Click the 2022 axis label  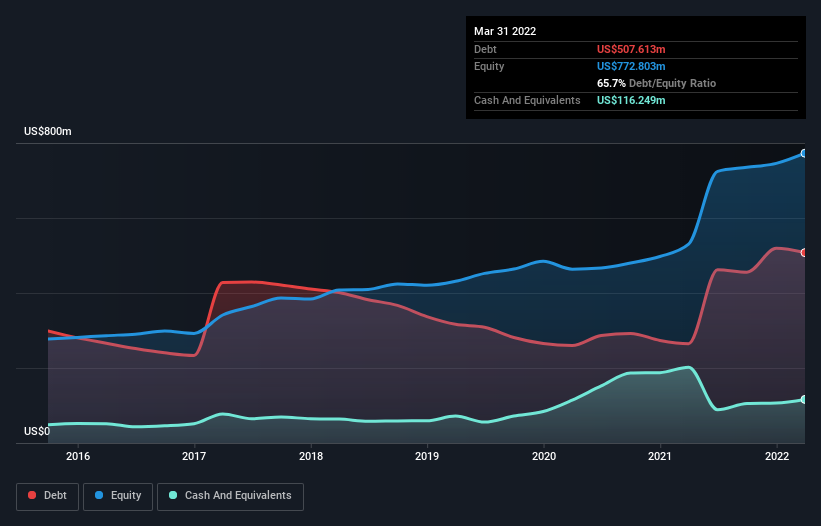coord(777,456)
